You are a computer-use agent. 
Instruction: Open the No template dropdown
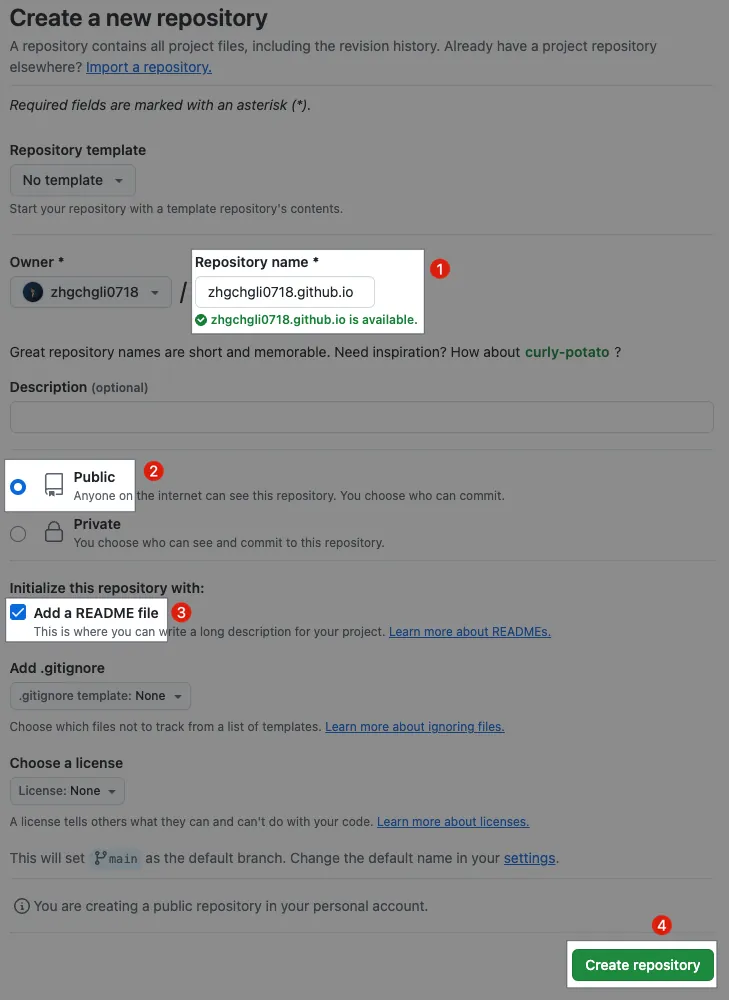pos(72,180)
